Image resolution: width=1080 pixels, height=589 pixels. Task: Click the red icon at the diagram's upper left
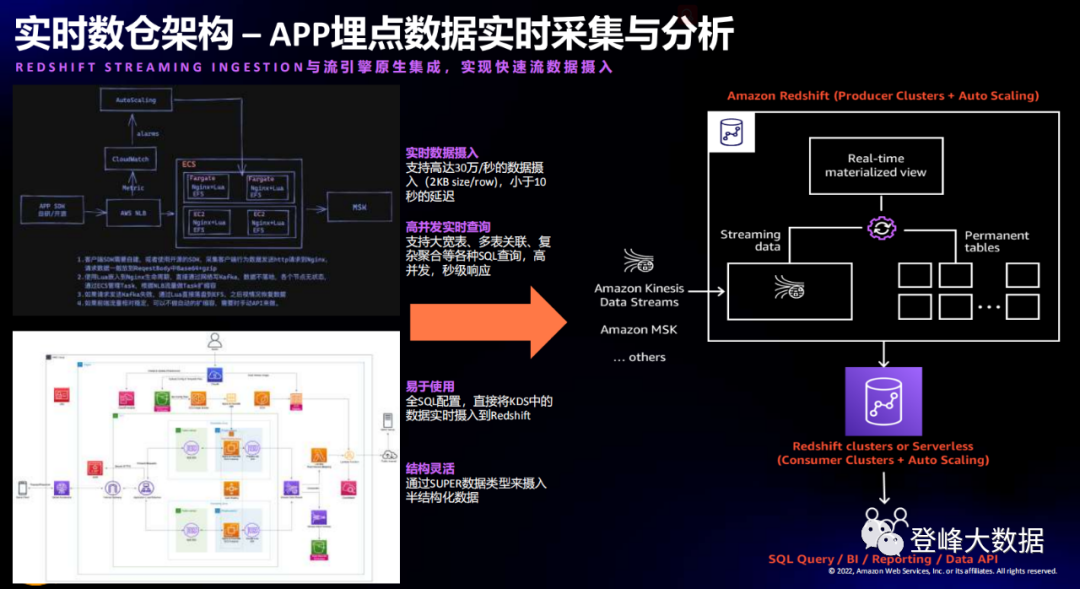[61, 395]
